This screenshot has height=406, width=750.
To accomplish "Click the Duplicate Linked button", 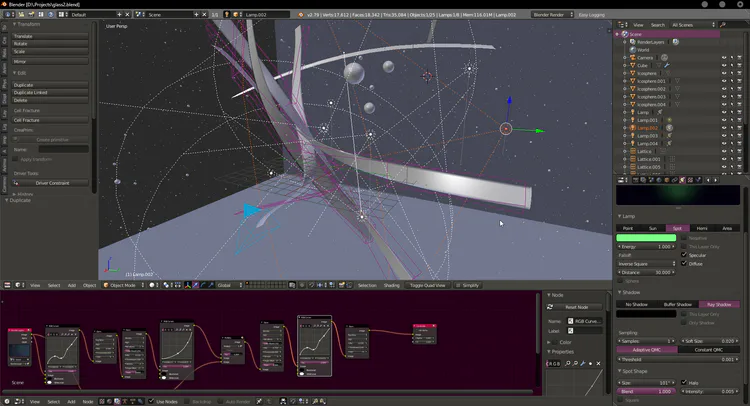I will (50, 92).
